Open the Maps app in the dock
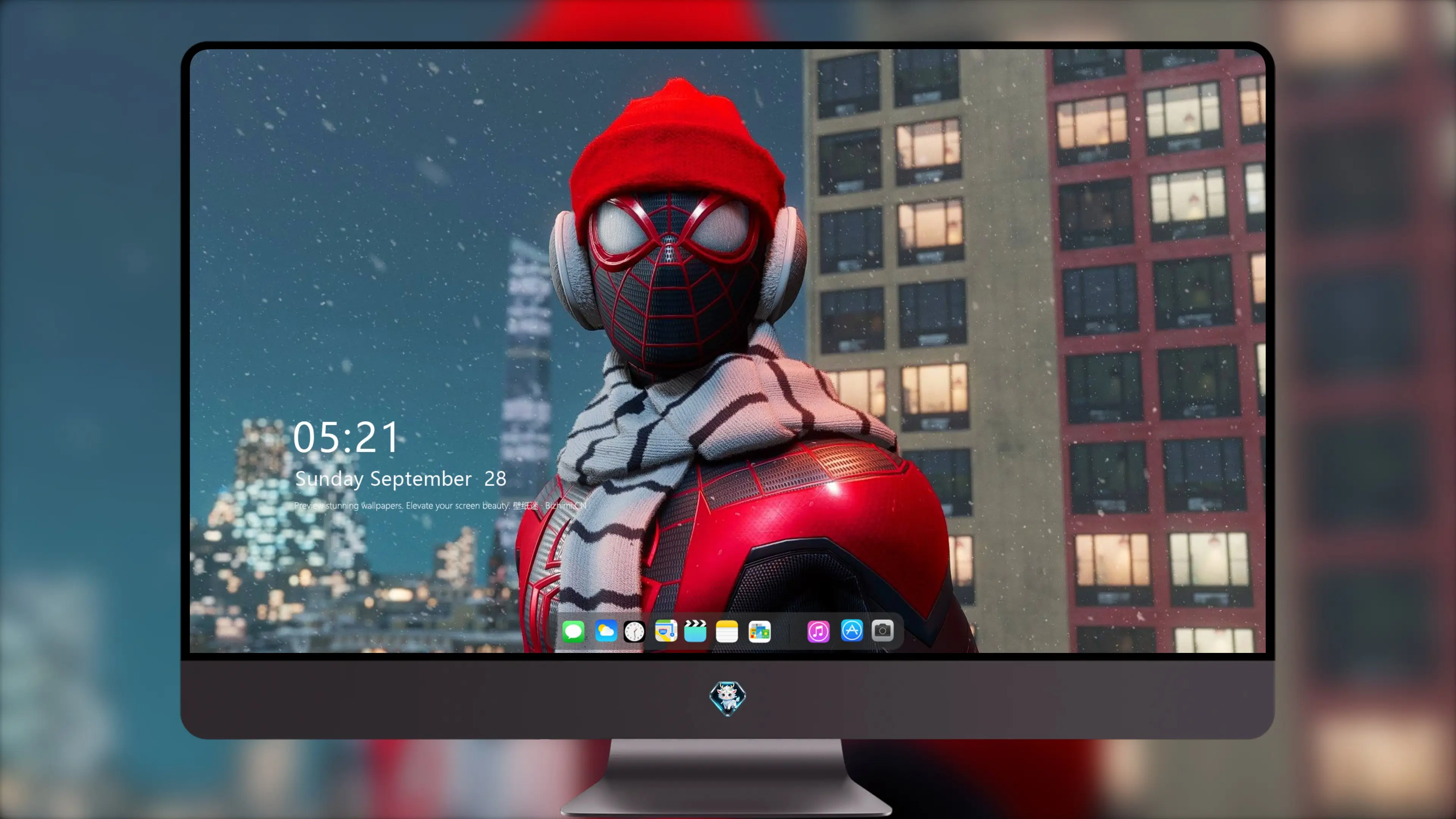 point(666,631)
